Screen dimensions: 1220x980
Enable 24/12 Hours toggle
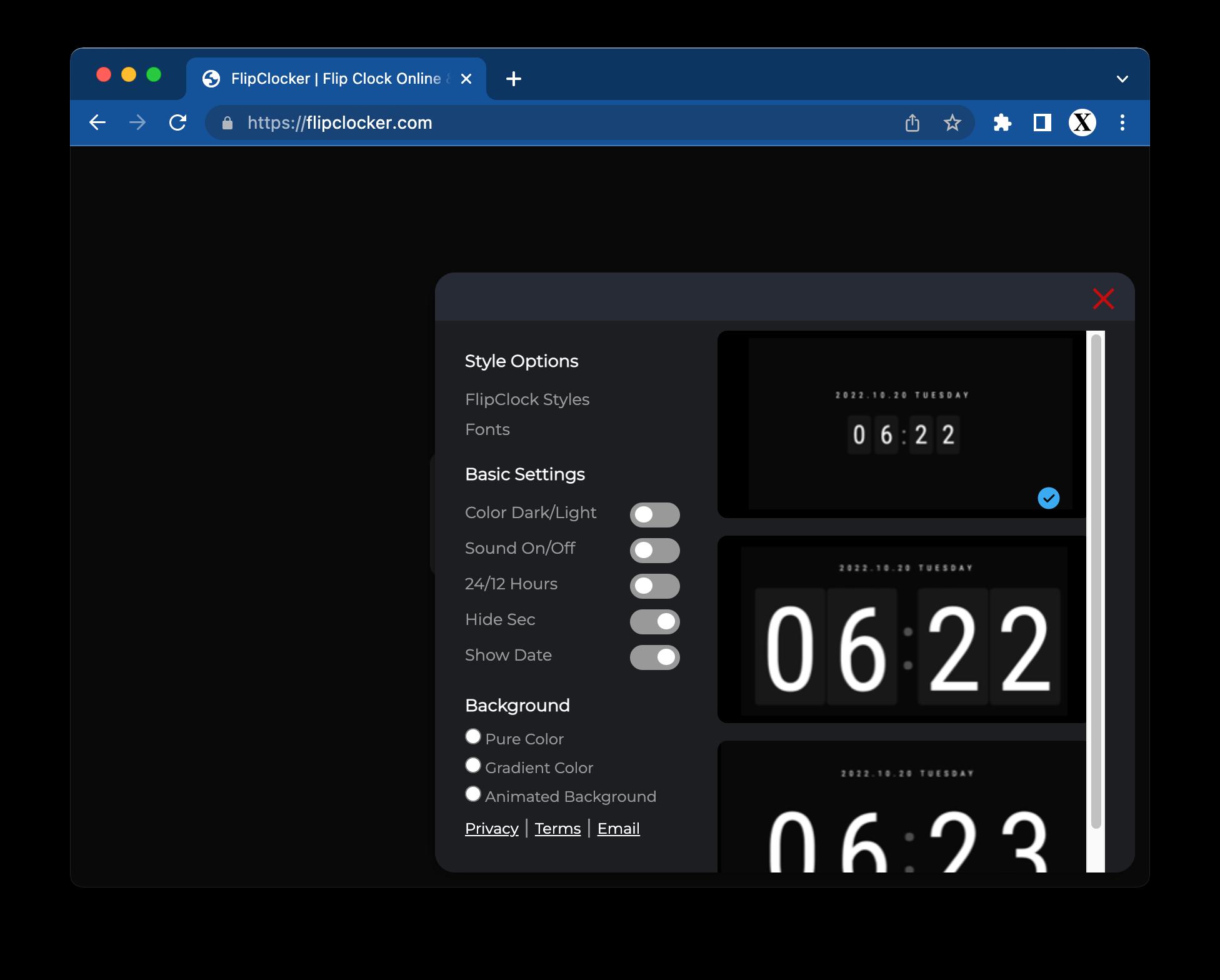(x=654, y=585)
